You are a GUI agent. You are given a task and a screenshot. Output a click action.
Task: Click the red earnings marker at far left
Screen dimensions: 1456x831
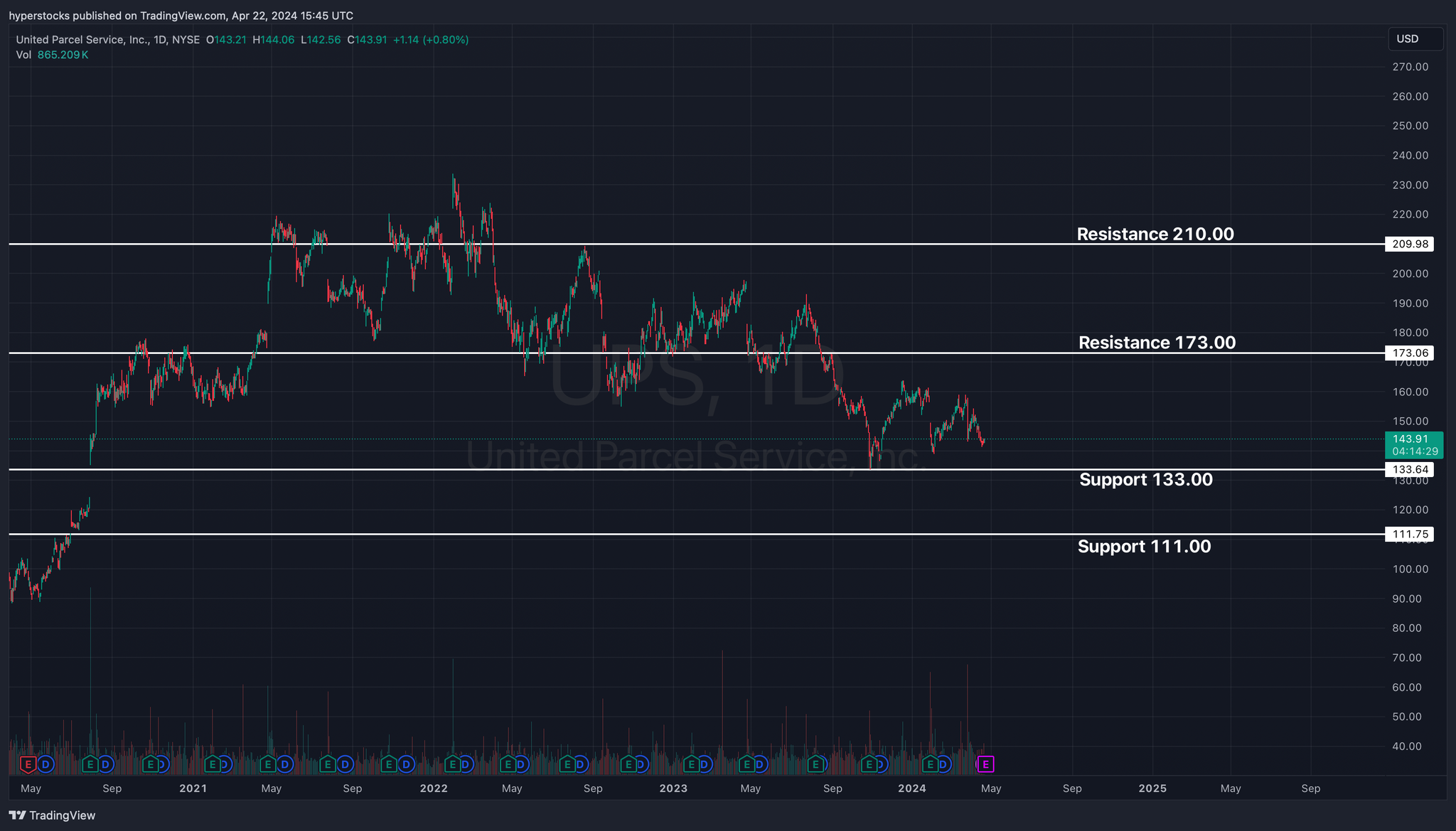[28, 765]
